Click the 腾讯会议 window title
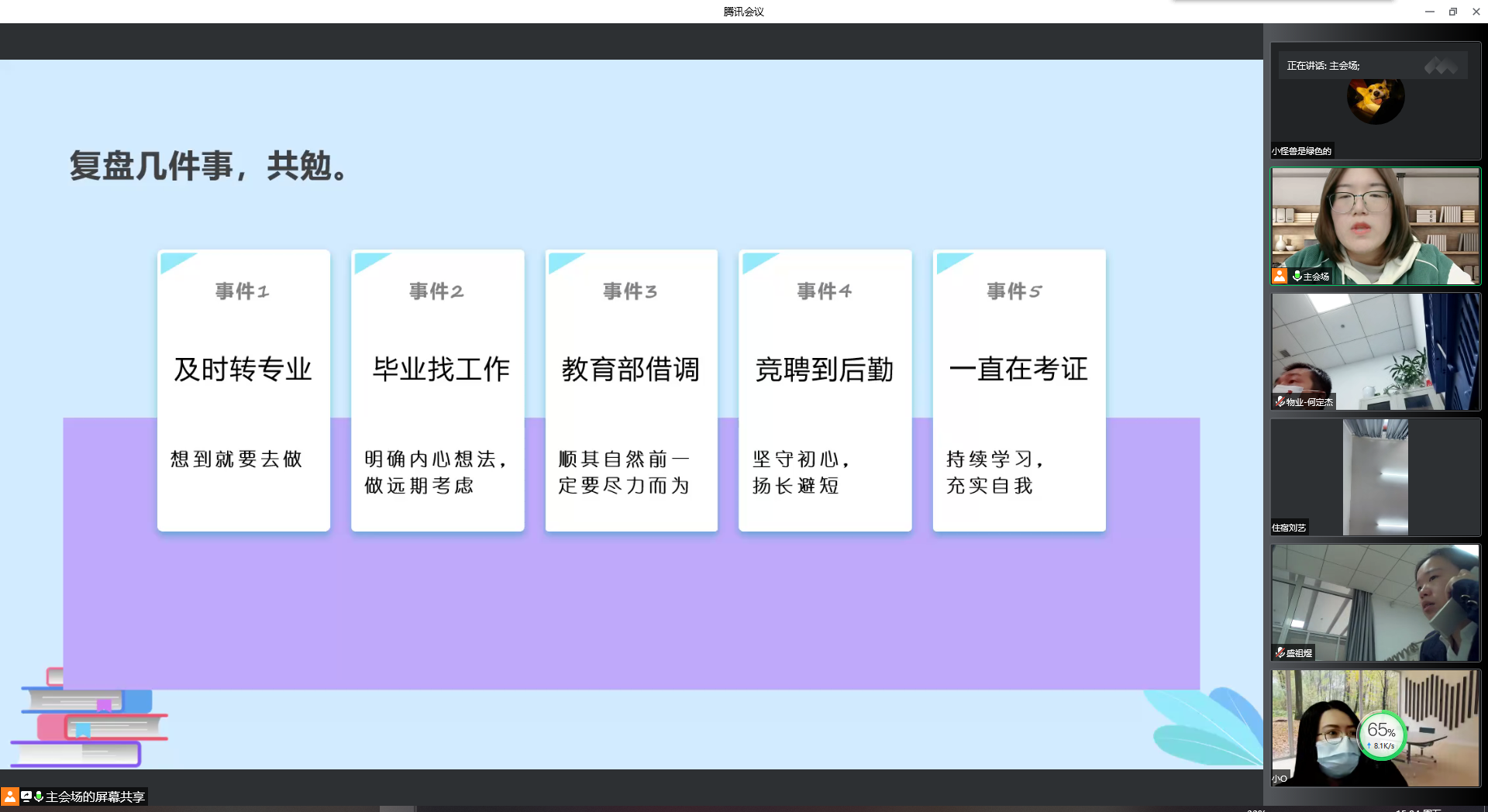Viewport: 1488px width, 812px height. pos(744,12)
